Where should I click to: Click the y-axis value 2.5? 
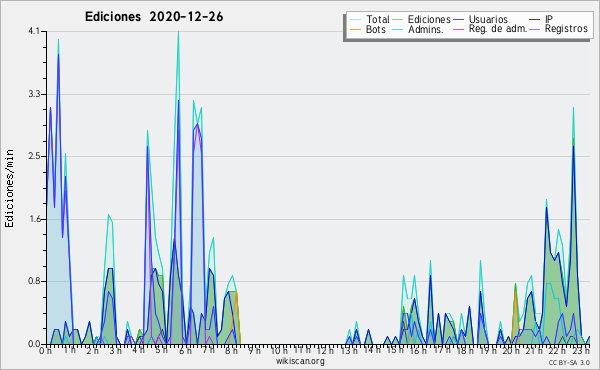click(x=34, y=156)
